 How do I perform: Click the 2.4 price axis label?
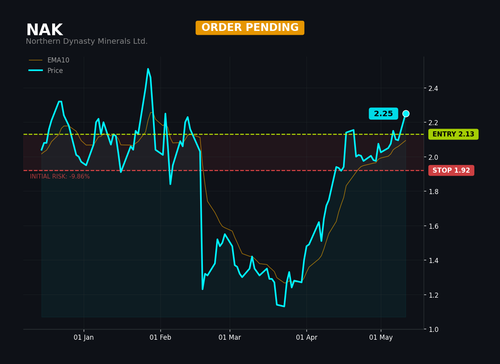coord(433,88)
